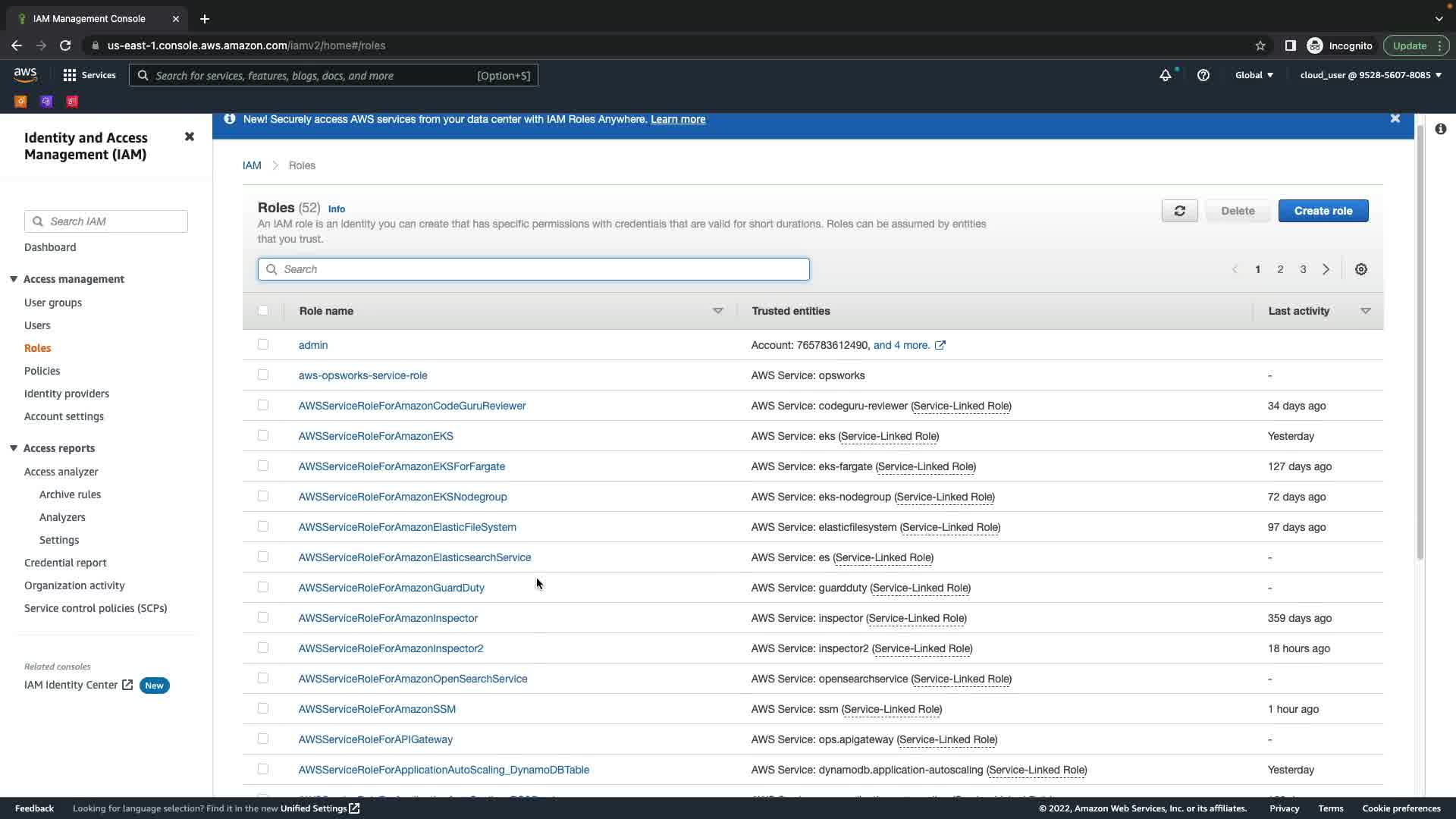Check the AWSServiceRoleForAmazonEKS row checkbox
This screenshot has height=819, width=1456.
(263, 435)
